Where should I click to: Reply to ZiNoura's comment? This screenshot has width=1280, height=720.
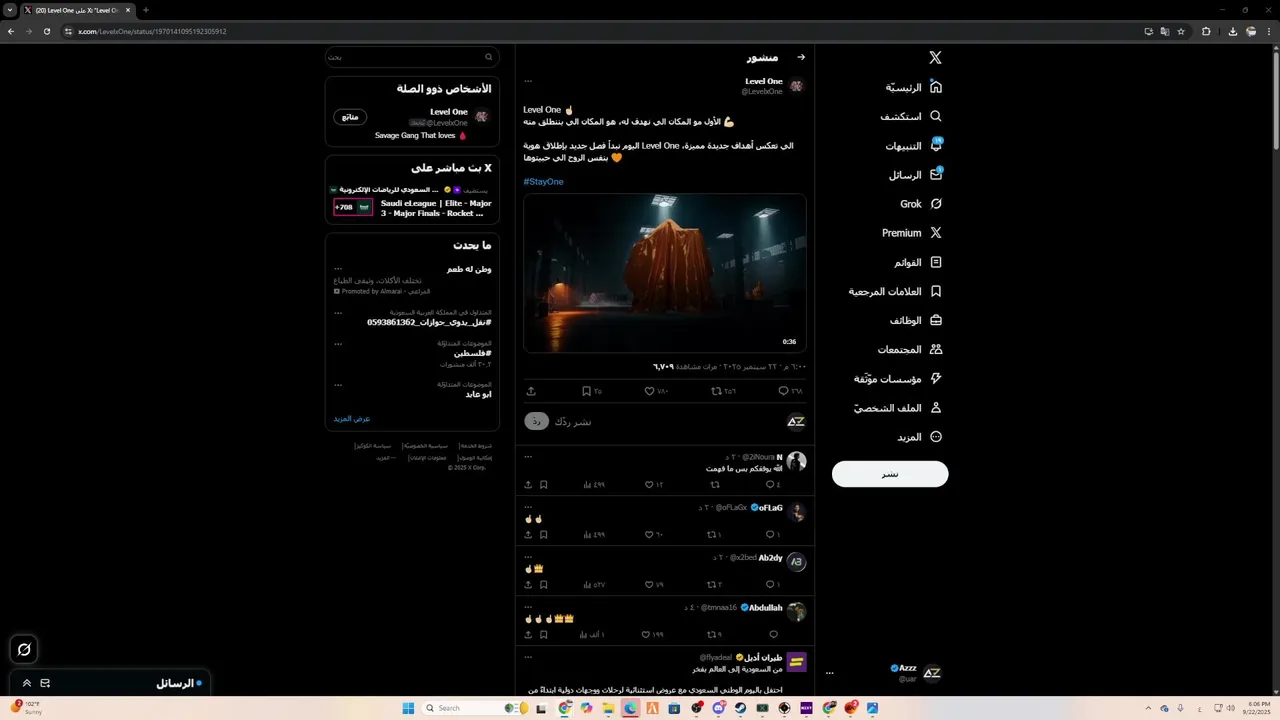pos(772,484)
